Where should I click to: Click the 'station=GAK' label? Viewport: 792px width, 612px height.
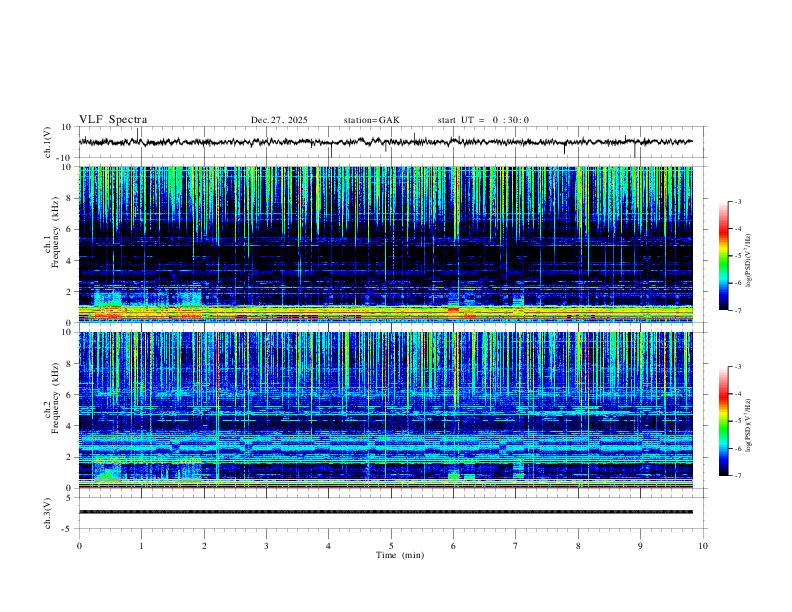[371, 120]
